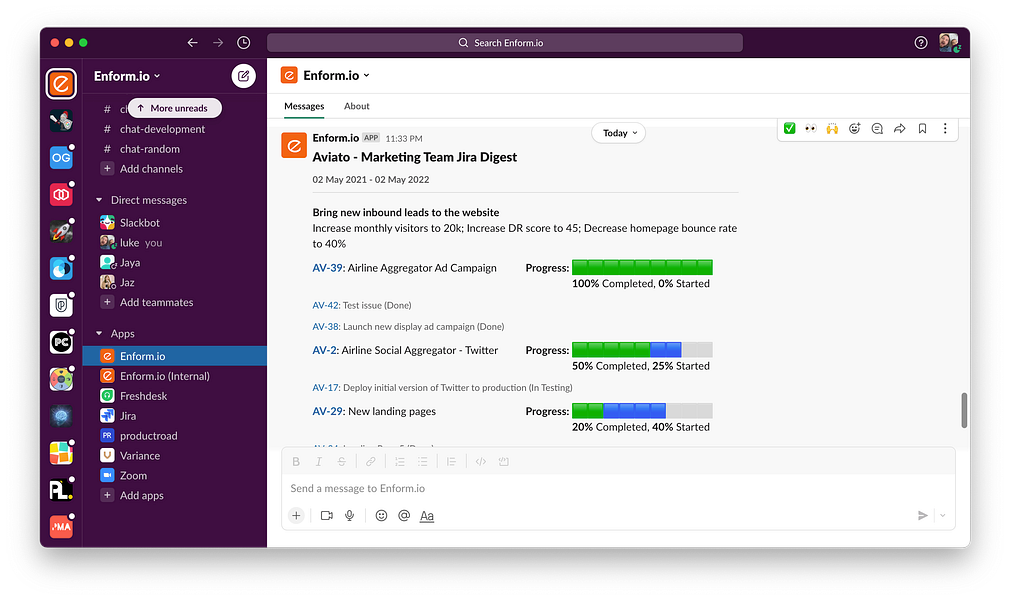Image resolution: width=1010 pixels, height=600 pixels.
Task: Insert a code block in composer
Action: click(504, 461)
